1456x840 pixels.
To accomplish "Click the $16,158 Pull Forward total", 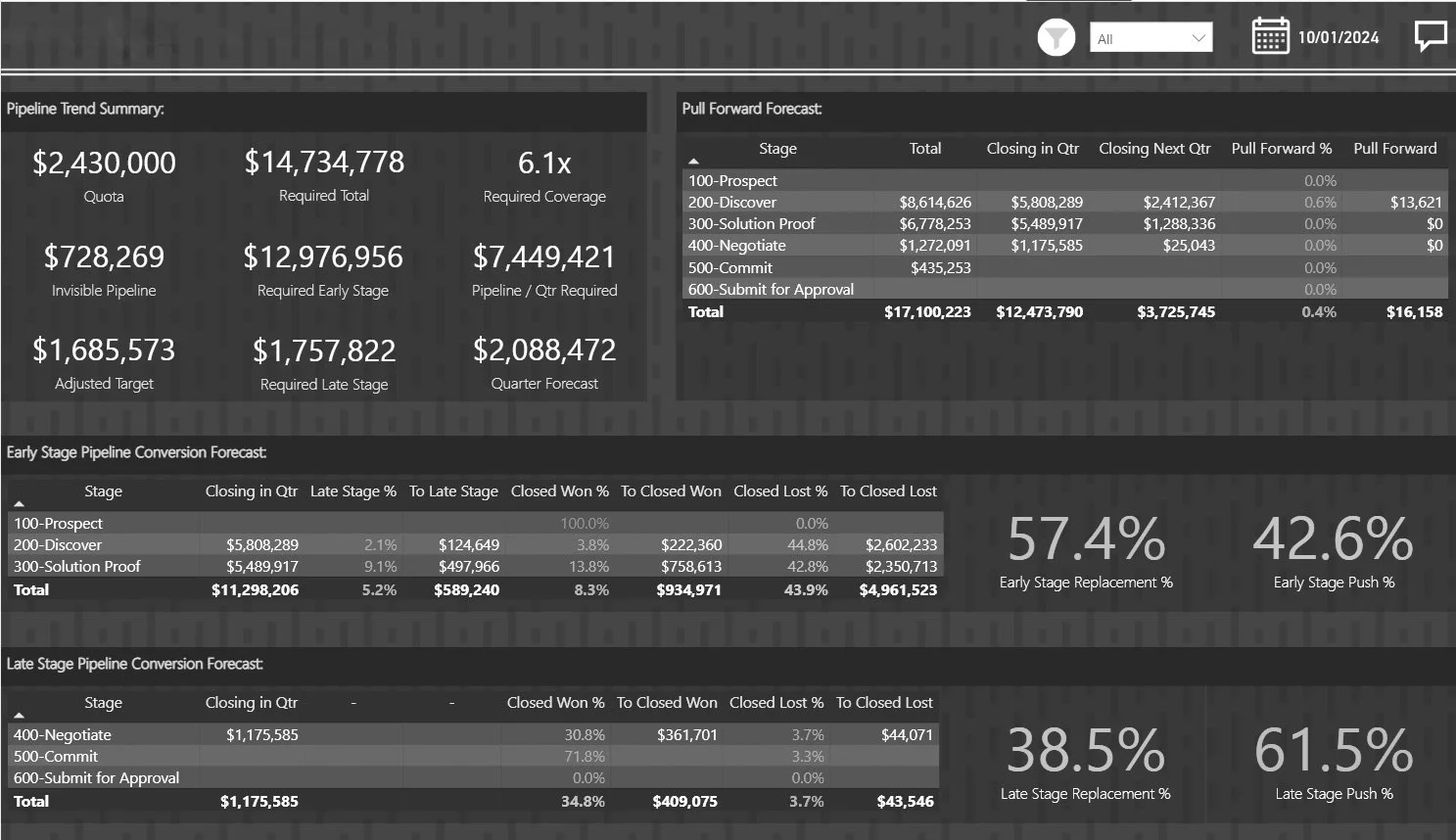I will point(1414,312).
